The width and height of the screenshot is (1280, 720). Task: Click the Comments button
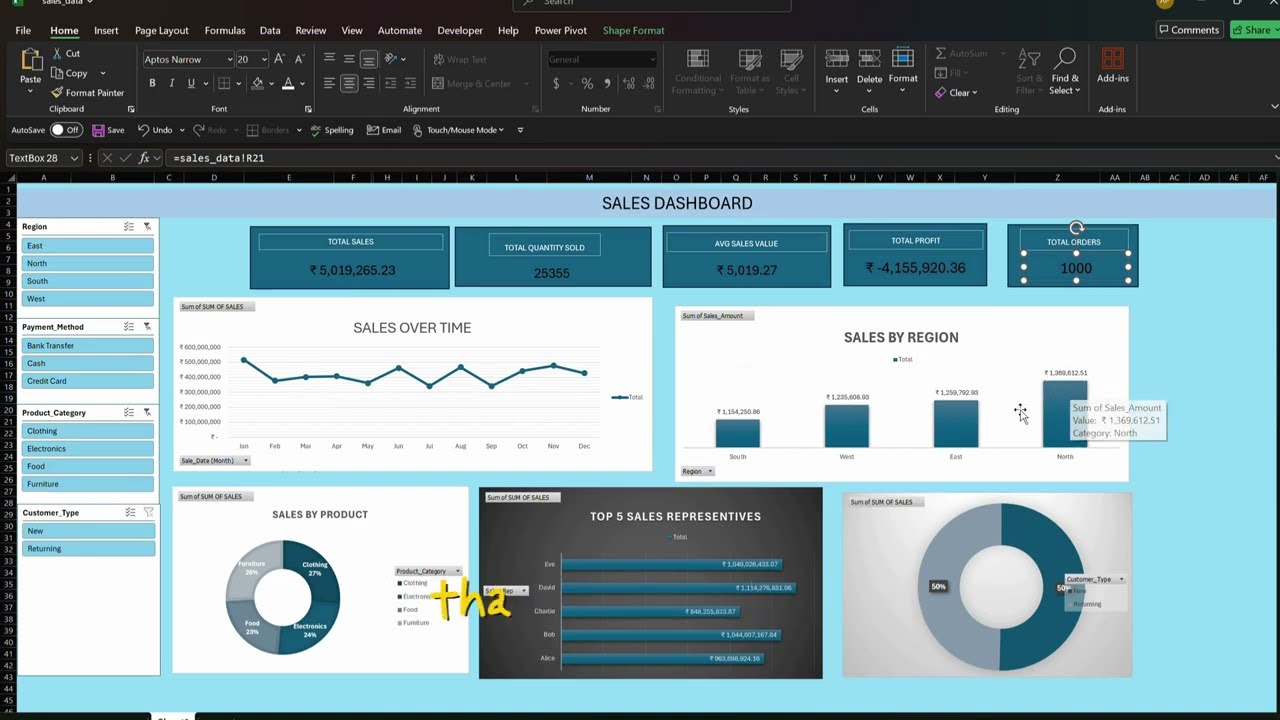1189,30
